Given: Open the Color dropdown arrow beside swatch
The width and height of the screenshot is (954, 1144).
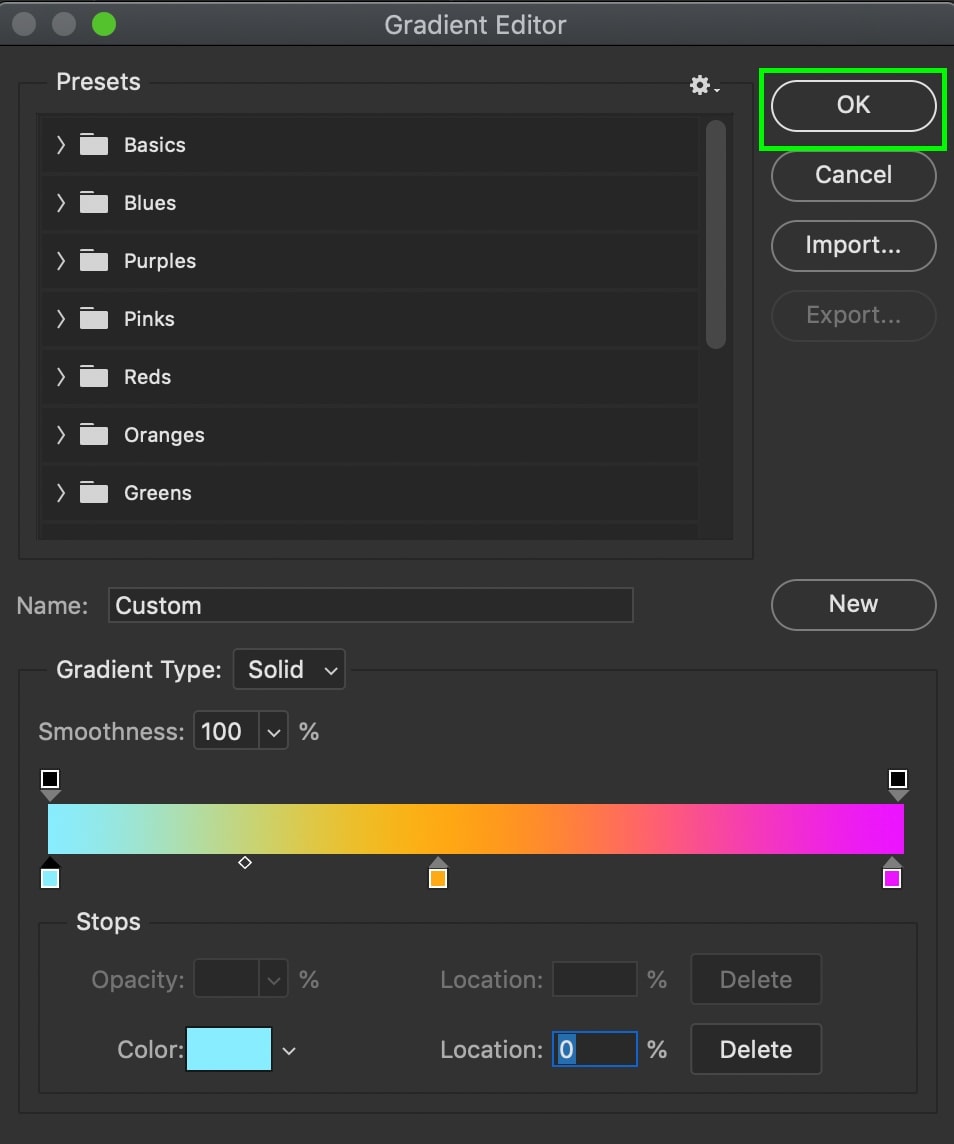Looking at the screenshot, I should (x=289, y=1051).
